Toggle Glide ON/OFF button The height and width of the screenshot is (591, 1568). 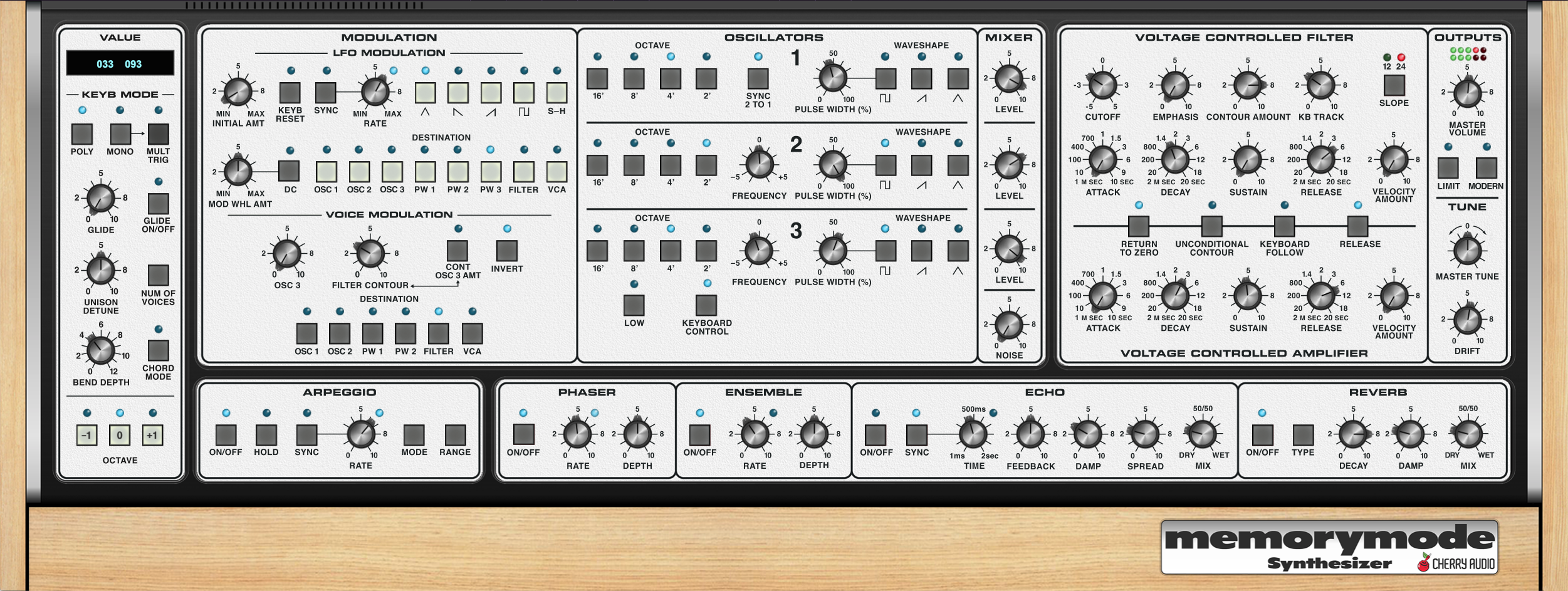point(158,204)
